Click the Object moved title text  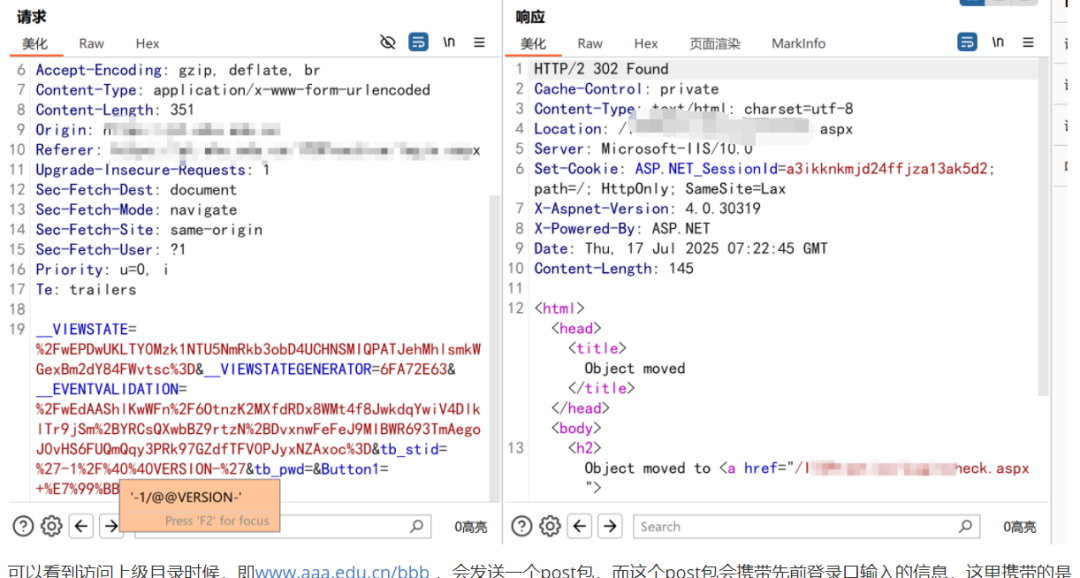click(634, 369)
